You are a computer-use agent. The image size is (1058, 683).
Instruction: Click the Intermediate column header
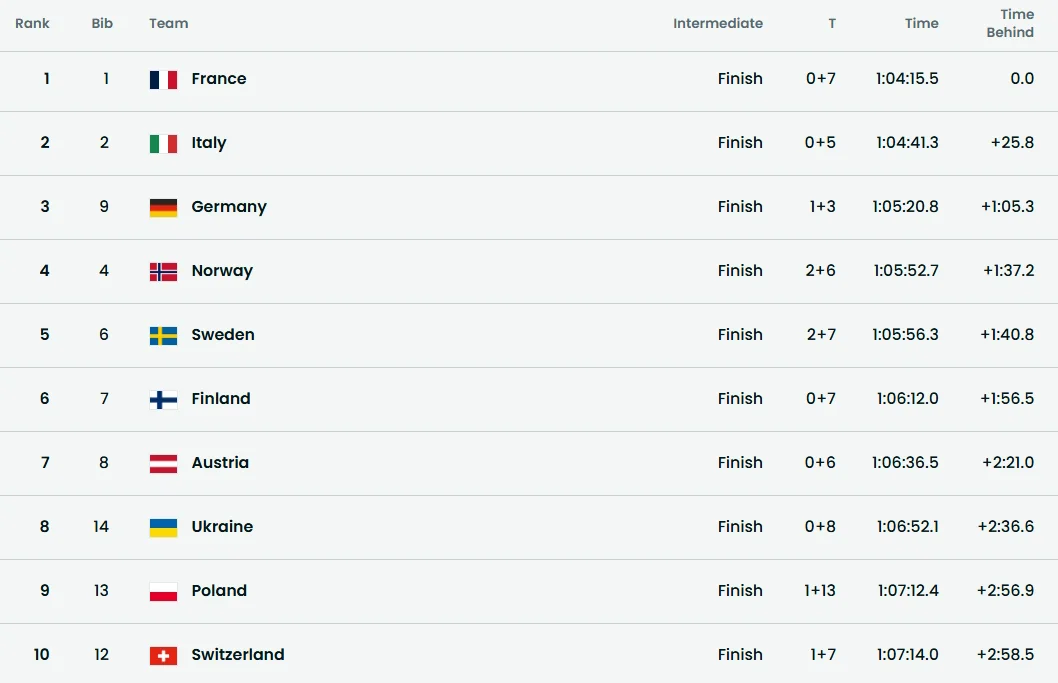coord(717,23)
